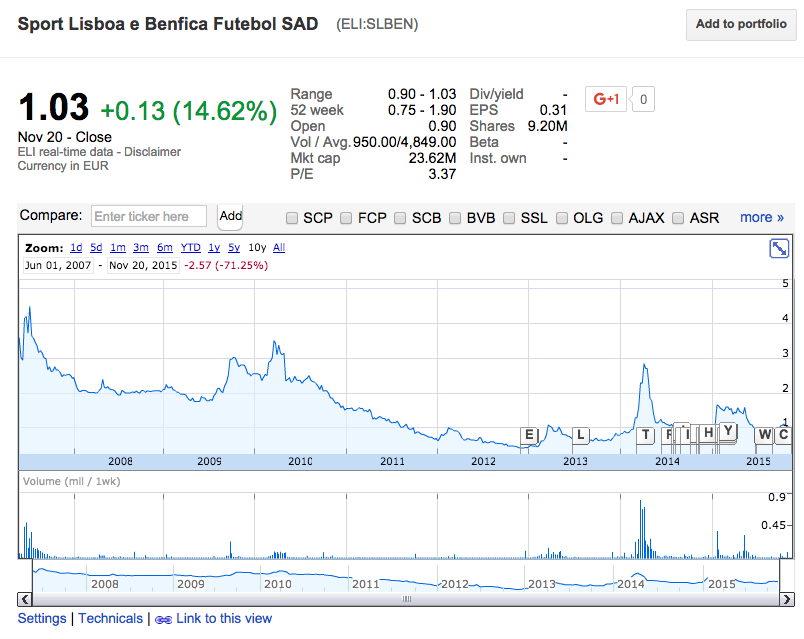Toggle the AJAX comparison checkbox
The height and width of the screenshot is (639, 804).
click(x=617, y=218)
